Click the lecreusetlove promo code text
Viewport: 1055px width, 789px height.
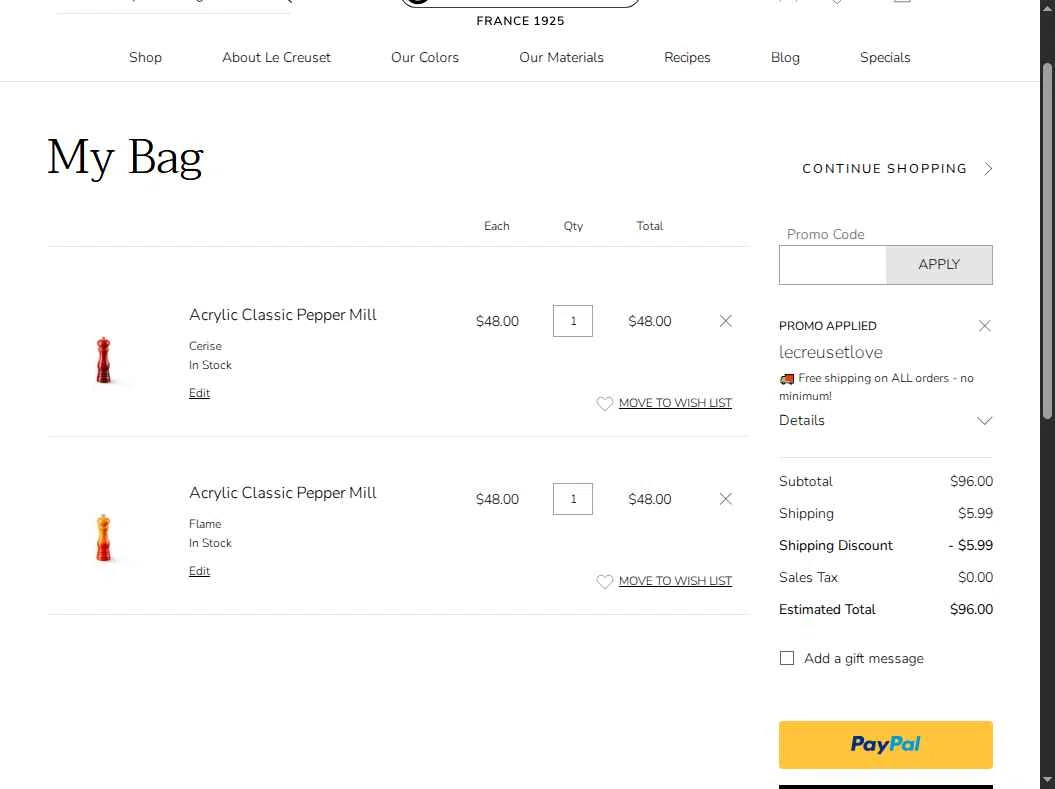pos(830,352)
